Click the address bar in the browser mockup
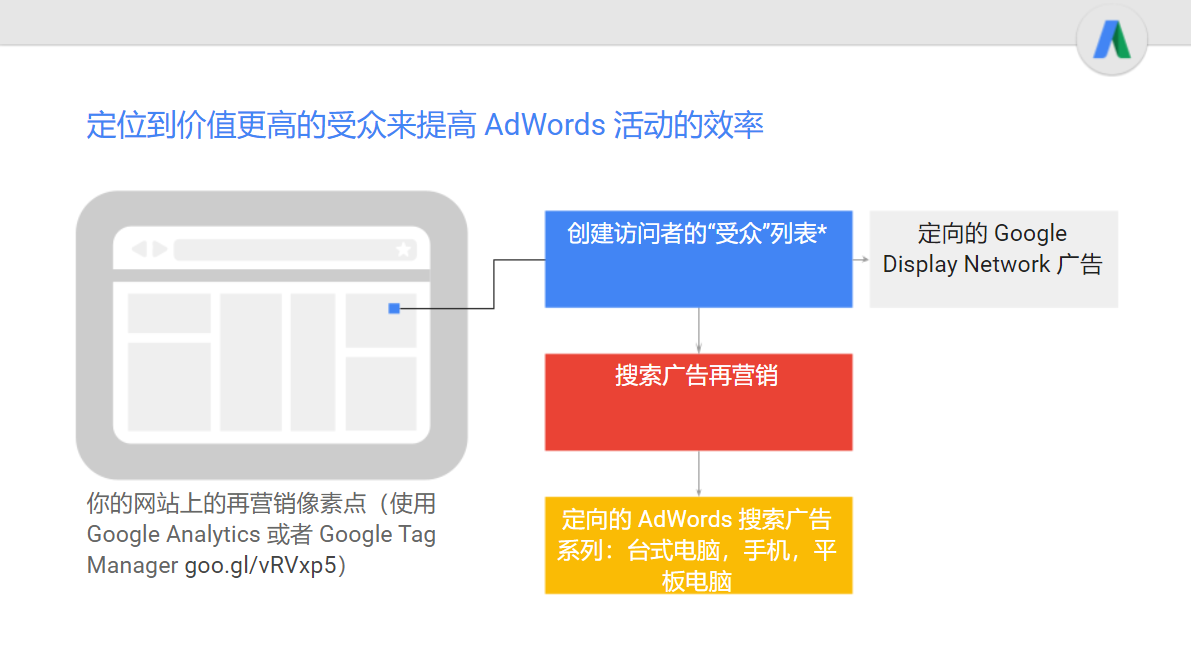The width and height of the screenshot is (1191, 672). click(x=295, y=249)
